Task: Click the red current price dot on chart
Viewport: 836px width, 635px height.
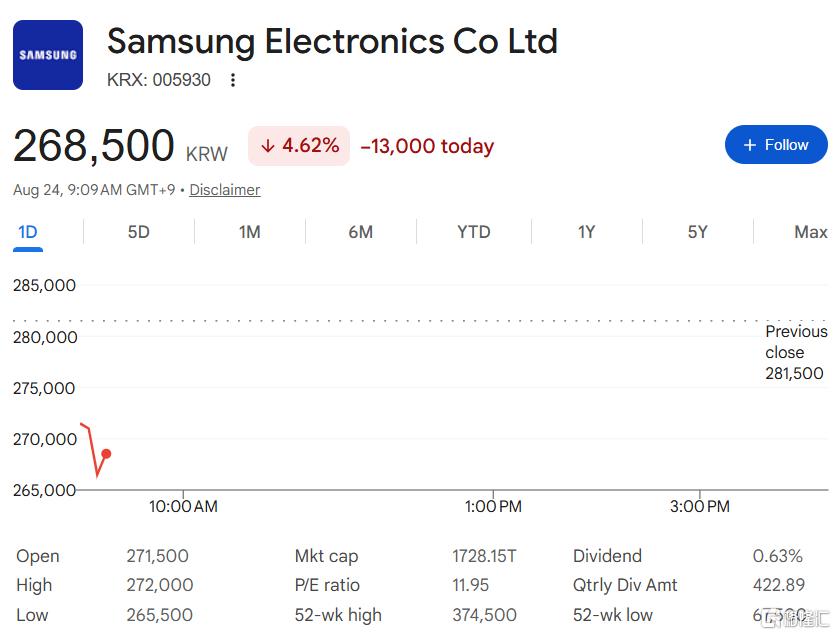Action: tap(106, 454)
